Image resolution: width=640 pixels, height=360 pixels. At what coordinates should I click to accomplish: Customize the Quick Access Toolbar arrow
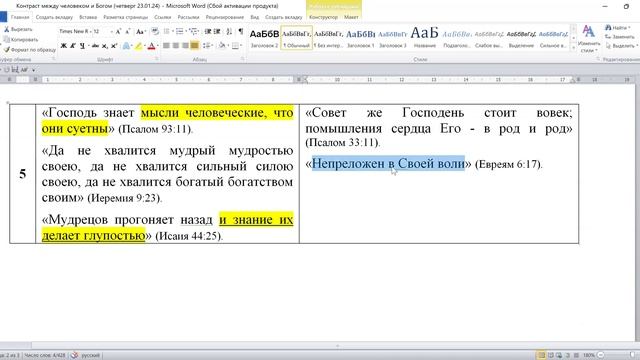(33, 70)
